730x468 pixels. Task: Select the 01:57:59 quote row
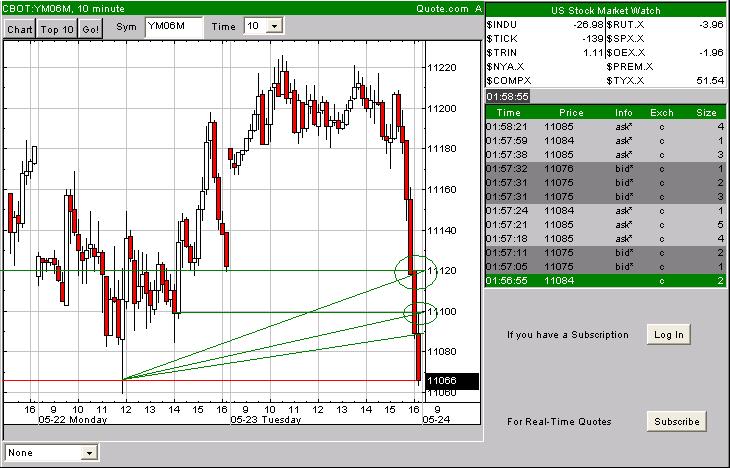[x=605, y=141]
